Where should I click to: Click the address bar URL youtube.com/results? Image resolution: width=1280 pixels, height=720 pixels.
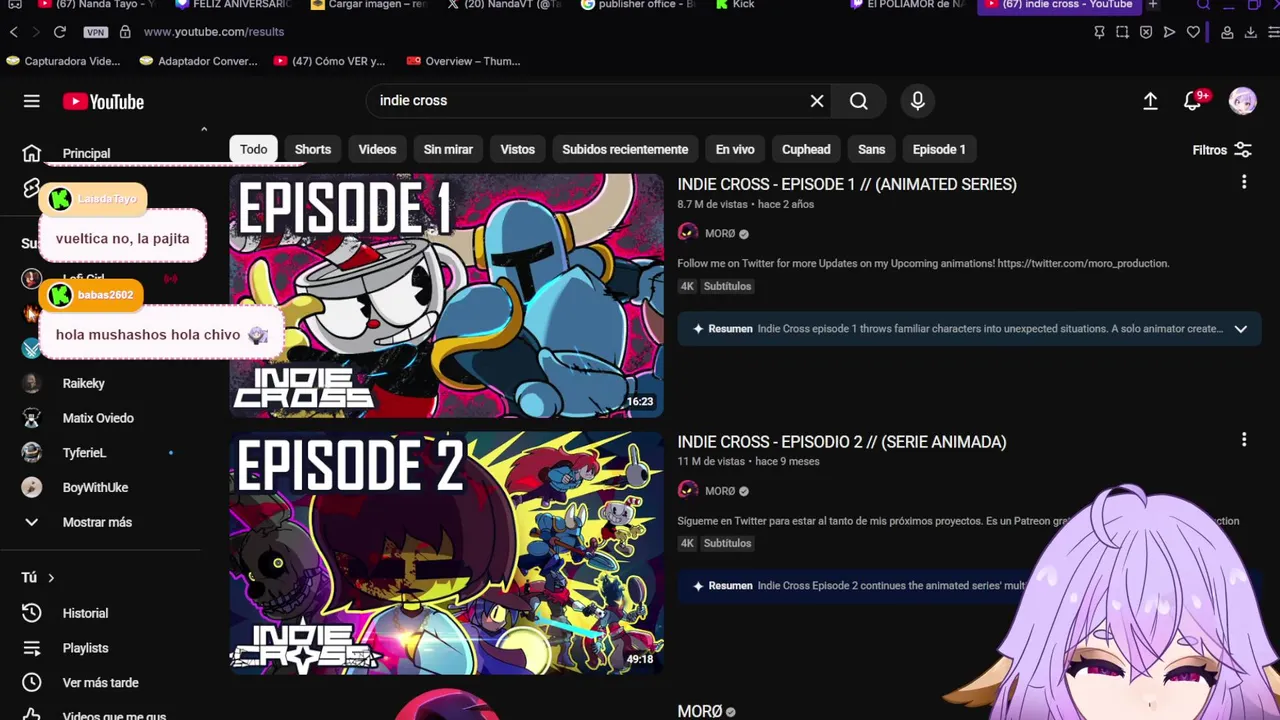click(214, 32)
